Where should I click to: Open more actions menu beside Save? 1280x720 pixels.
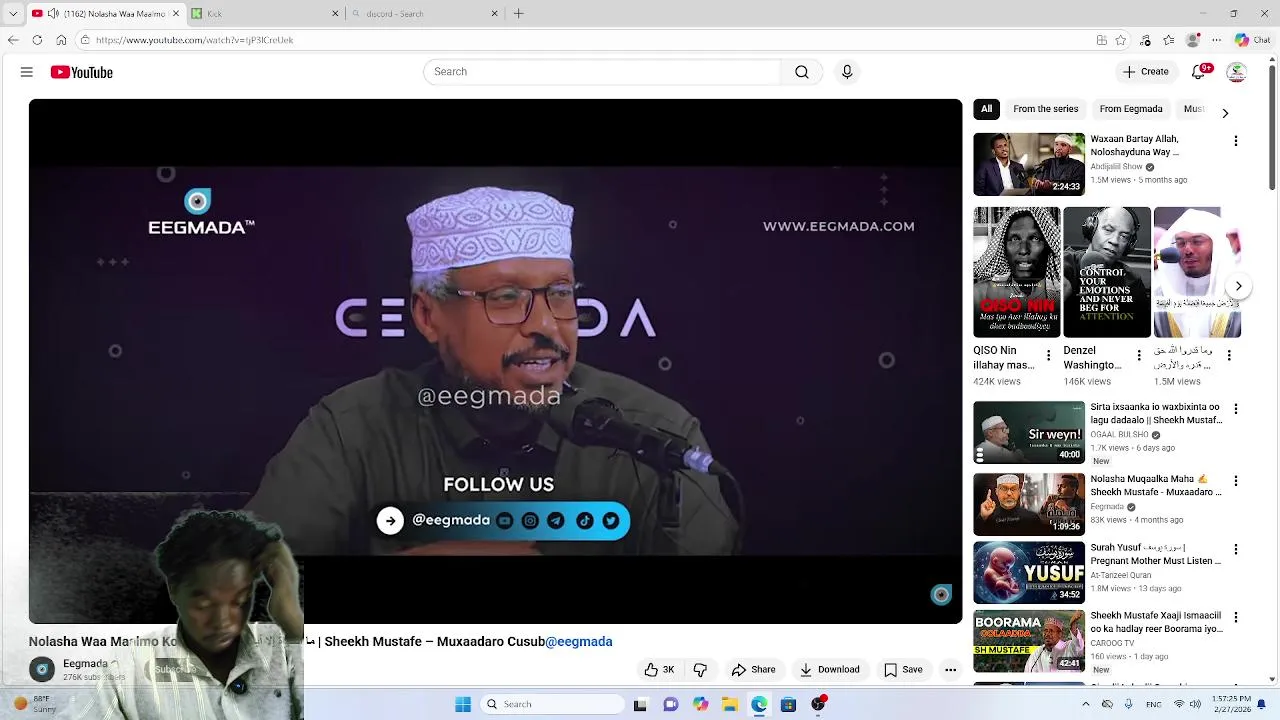coord(951,670)
